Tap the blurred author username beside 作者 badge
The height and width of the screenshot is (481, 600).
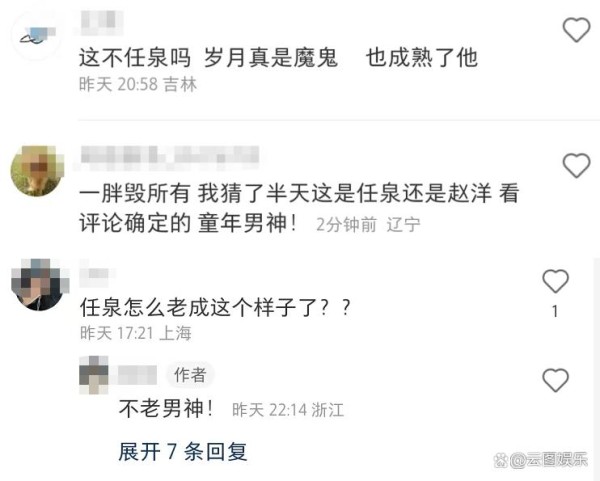(137, 375)
